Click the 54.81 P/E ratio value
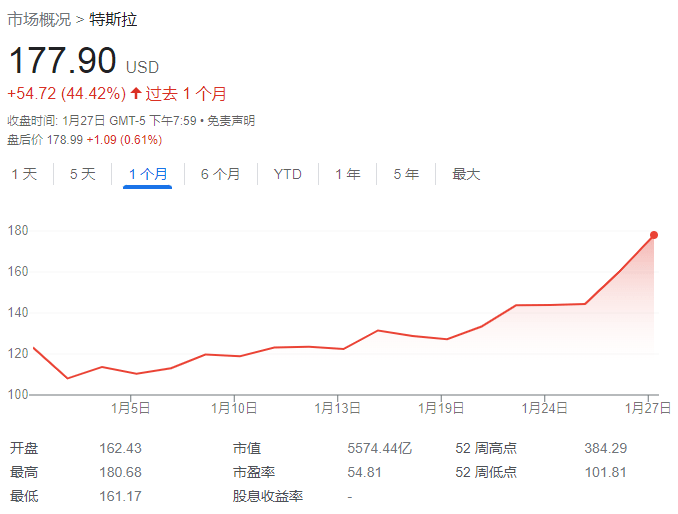 (x=365, y=472)
